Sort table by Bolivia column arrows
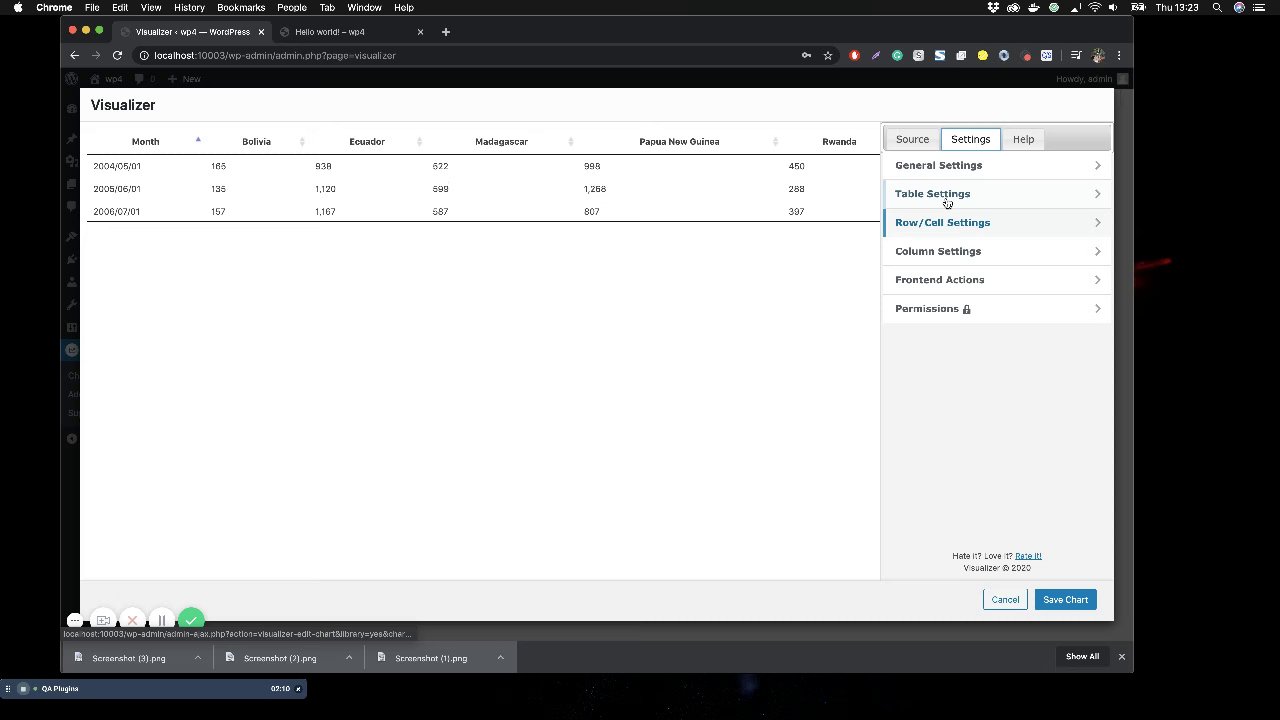This screenshot has width=1280, height=720. [x=302, y=141]
